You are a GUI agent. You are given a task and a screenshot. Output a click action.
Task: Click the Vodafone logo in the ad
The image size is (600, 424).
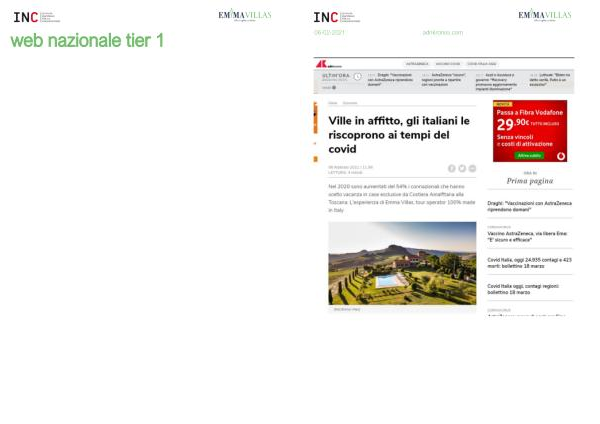coord(561,156)
